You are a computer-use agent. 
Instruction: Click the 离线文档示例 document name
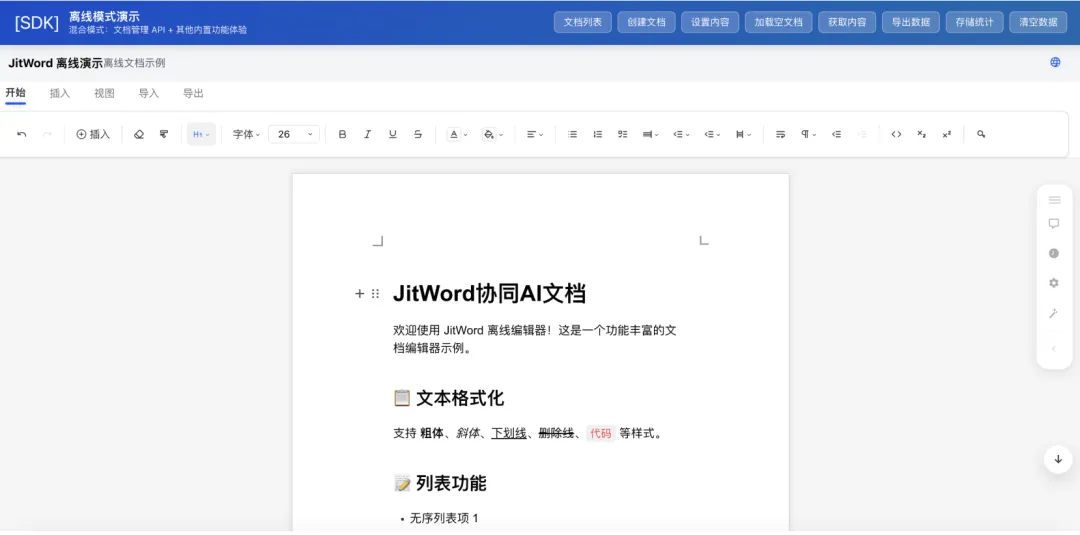[134, 63]
